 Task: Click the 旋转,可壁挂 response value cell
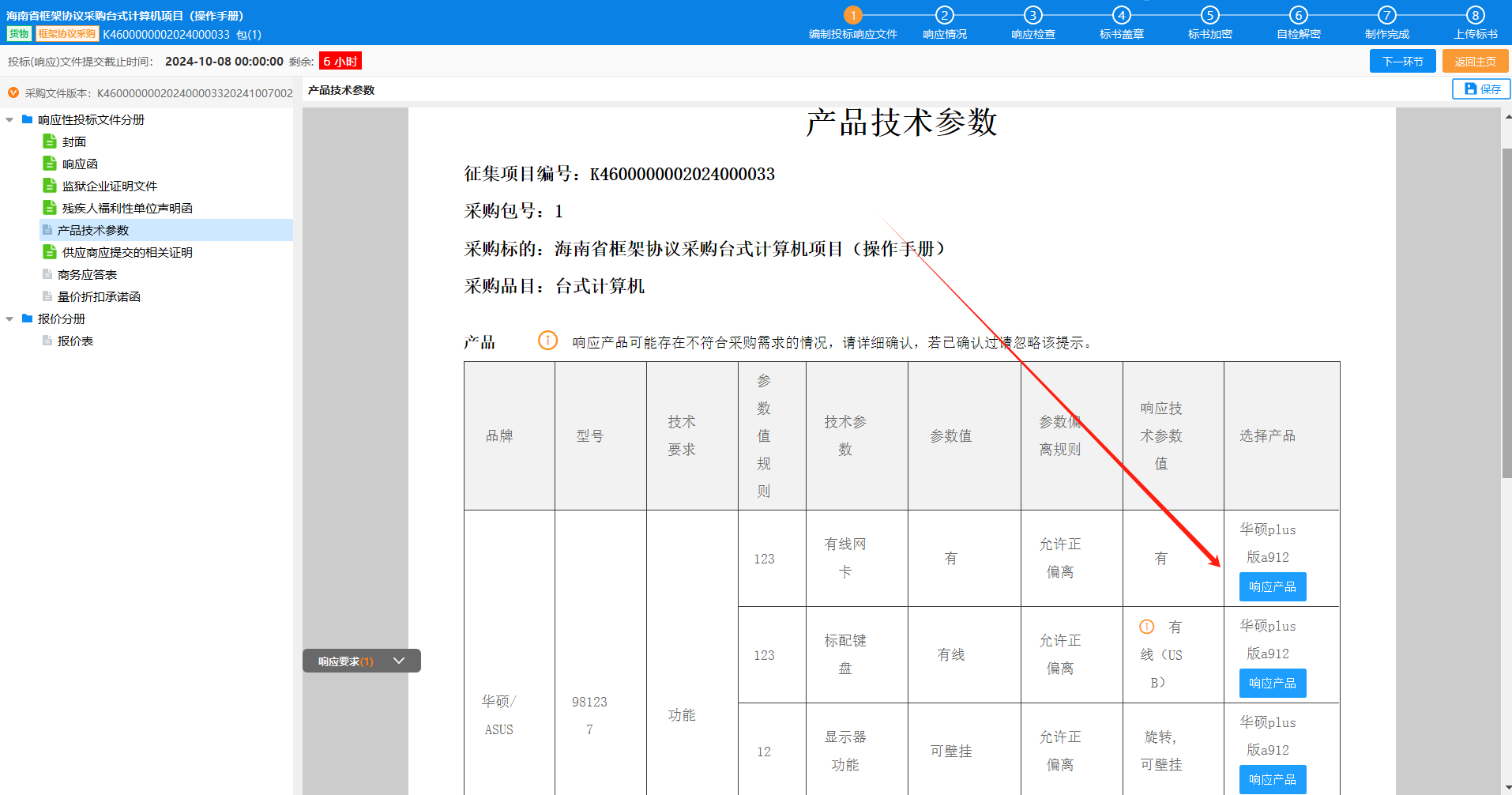[1173, 751]
